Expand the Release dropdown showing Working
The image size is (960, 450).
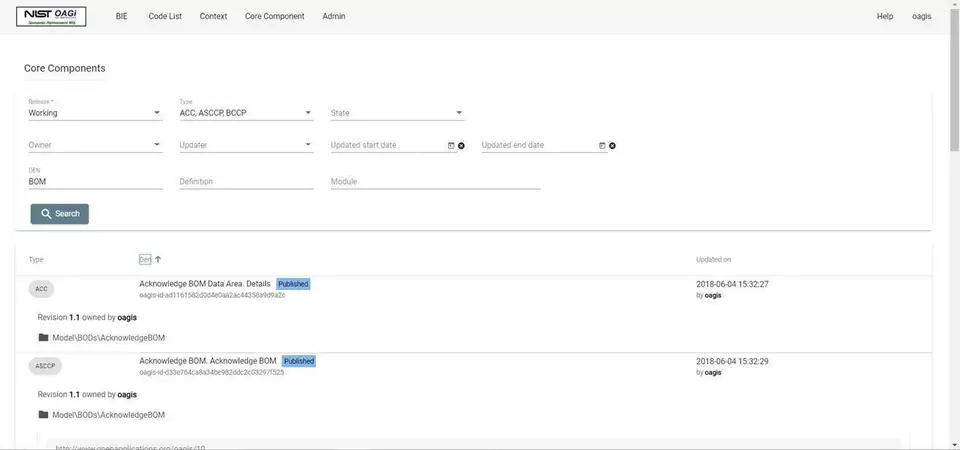96,113
